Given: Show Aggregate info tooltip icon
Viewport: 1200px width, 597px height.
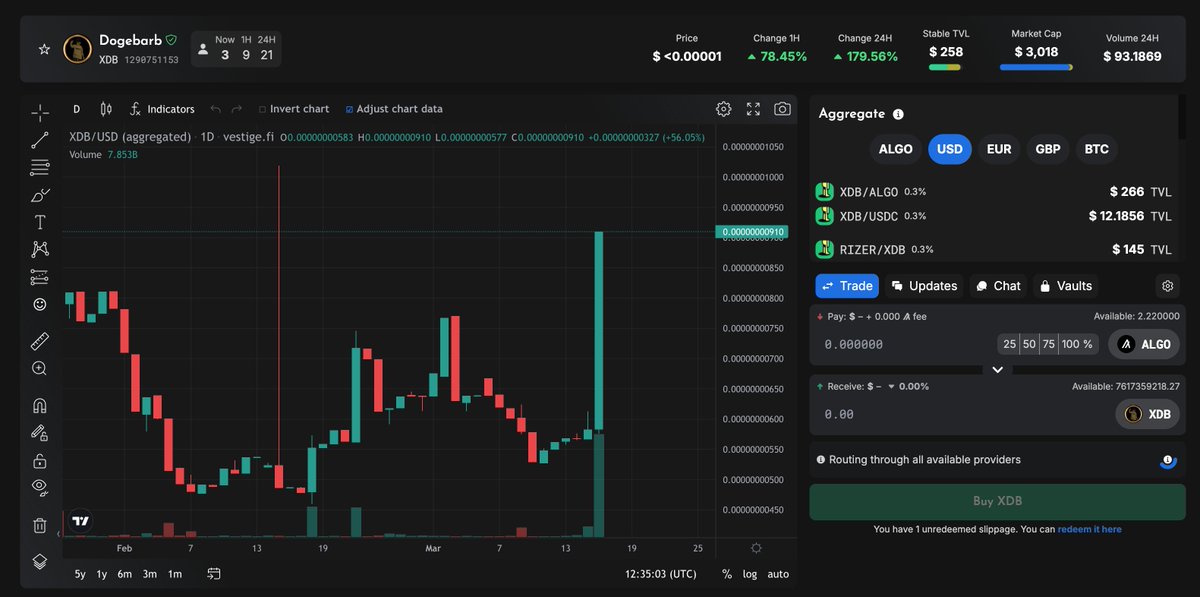Looking at the screenshot, I should coord(898,115).
